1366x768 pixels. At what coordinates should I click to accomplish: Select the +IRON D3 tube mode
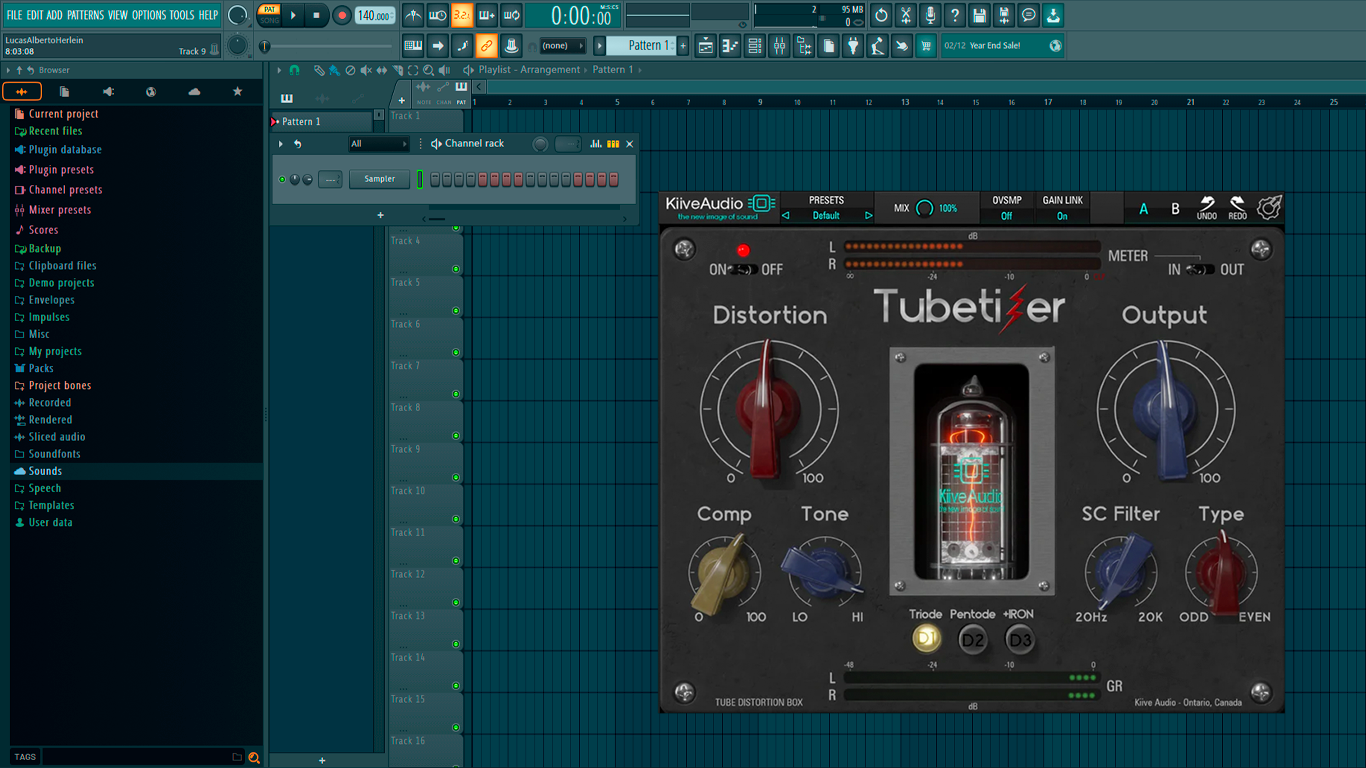[1019, 639]
